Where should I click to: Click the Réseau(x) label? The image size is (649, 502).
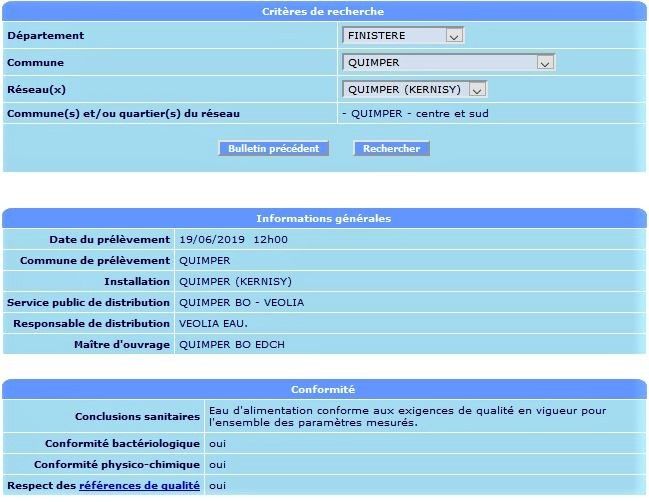click(x=36, y=89)
